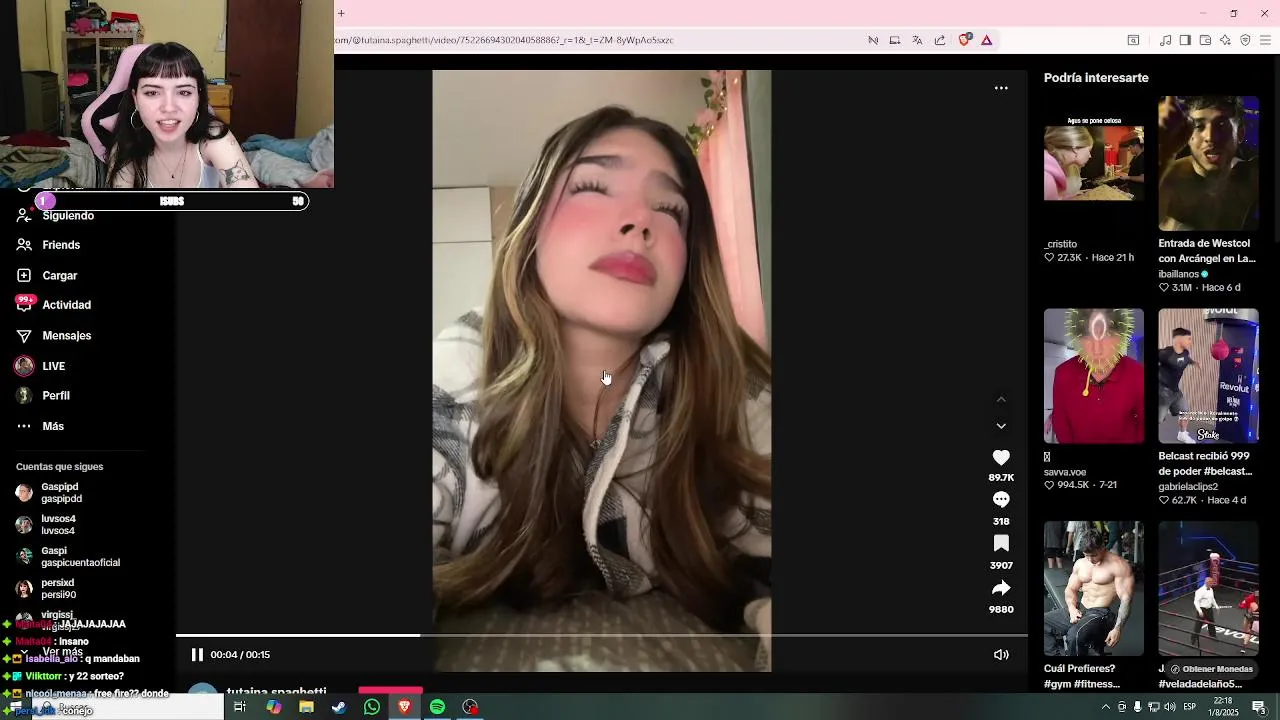Open the Leo AI sparkle icon

1225,40
